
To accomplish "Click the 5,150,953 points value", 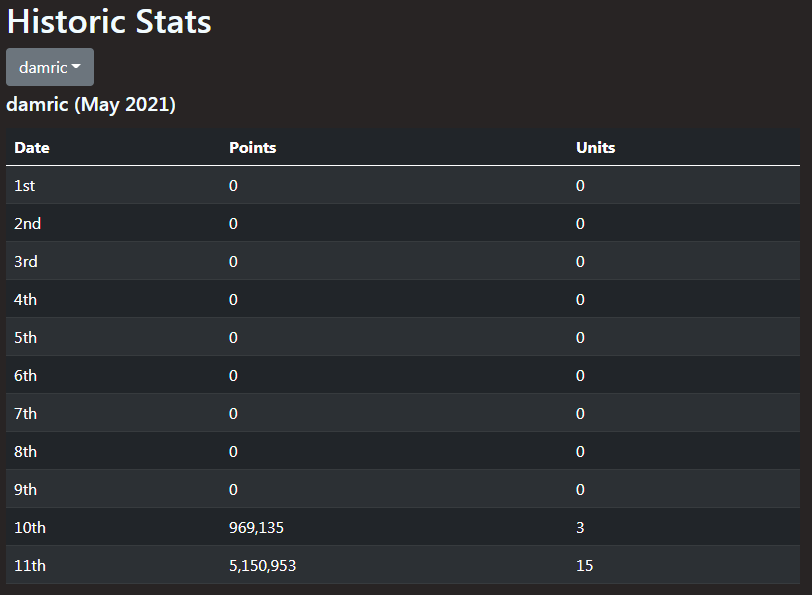I will coord(263,565).
